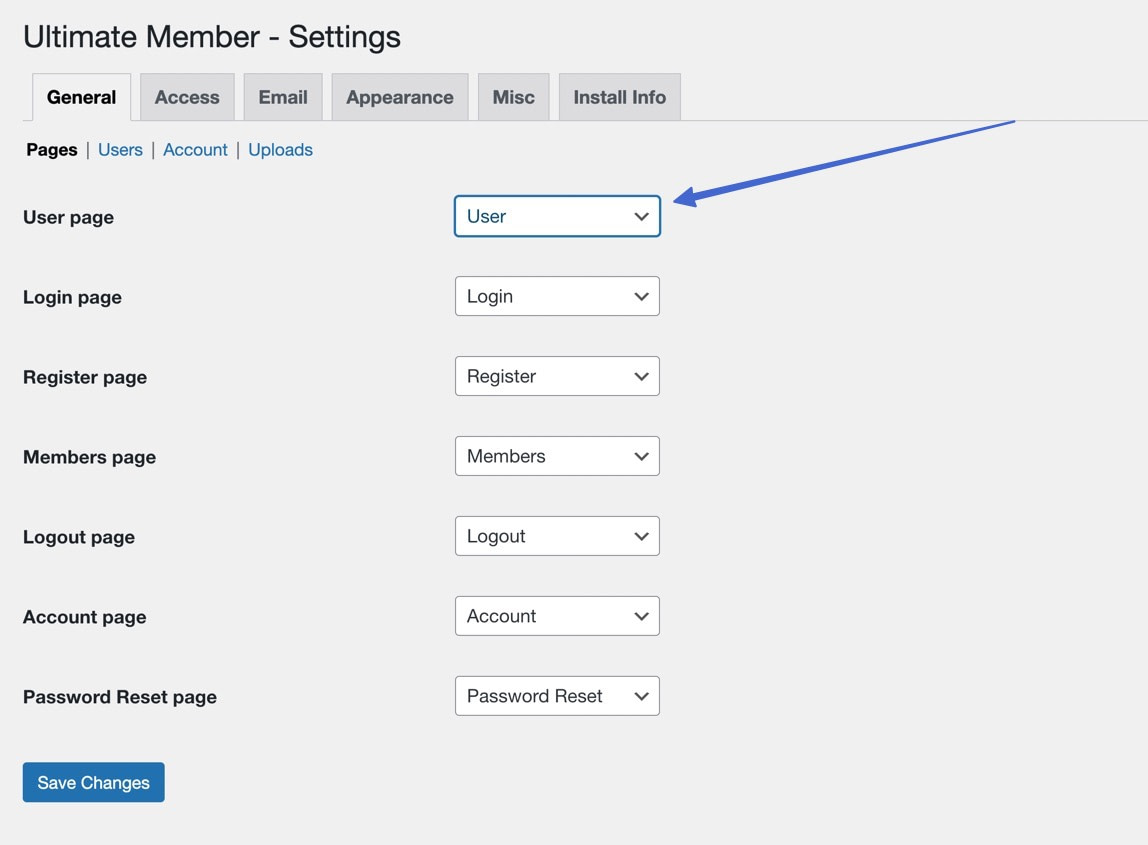Open the Misc settings tab
Screen dimensions: 1148x845
[x=513, y=97]
